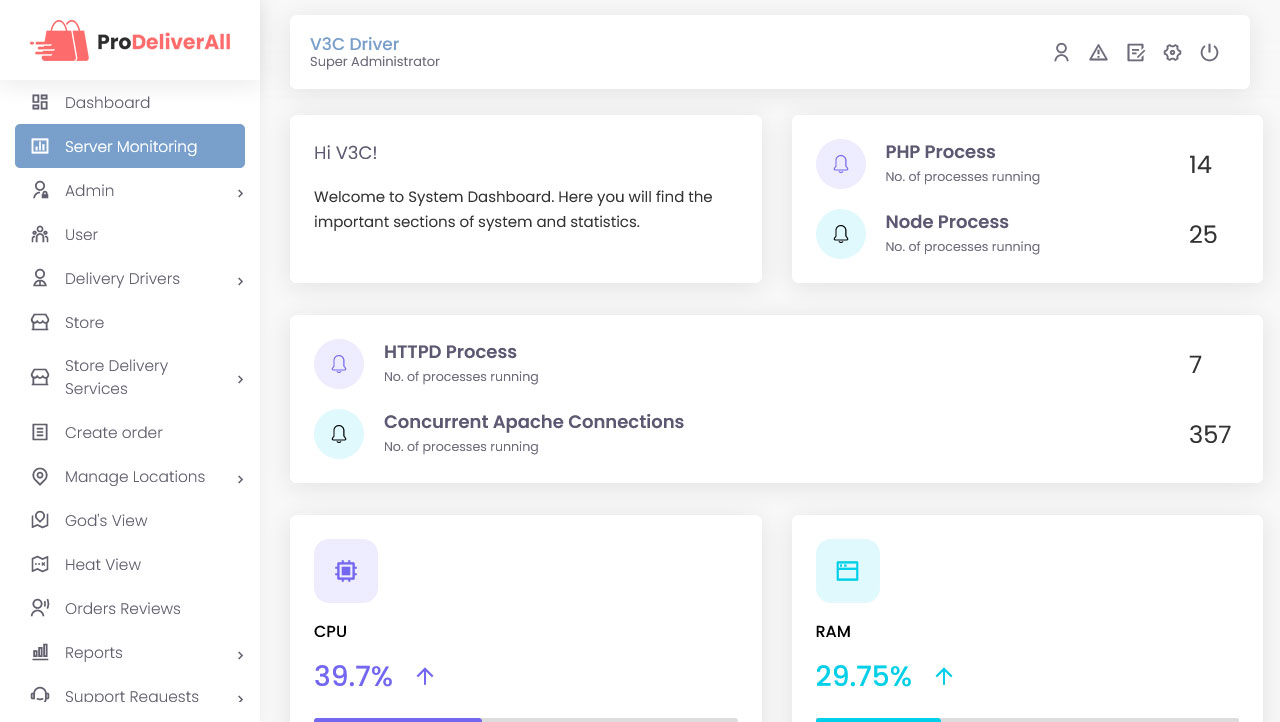Click the Manage Locations pin icon
This screenshot has width=1280, height=722.
click(40, 476)
